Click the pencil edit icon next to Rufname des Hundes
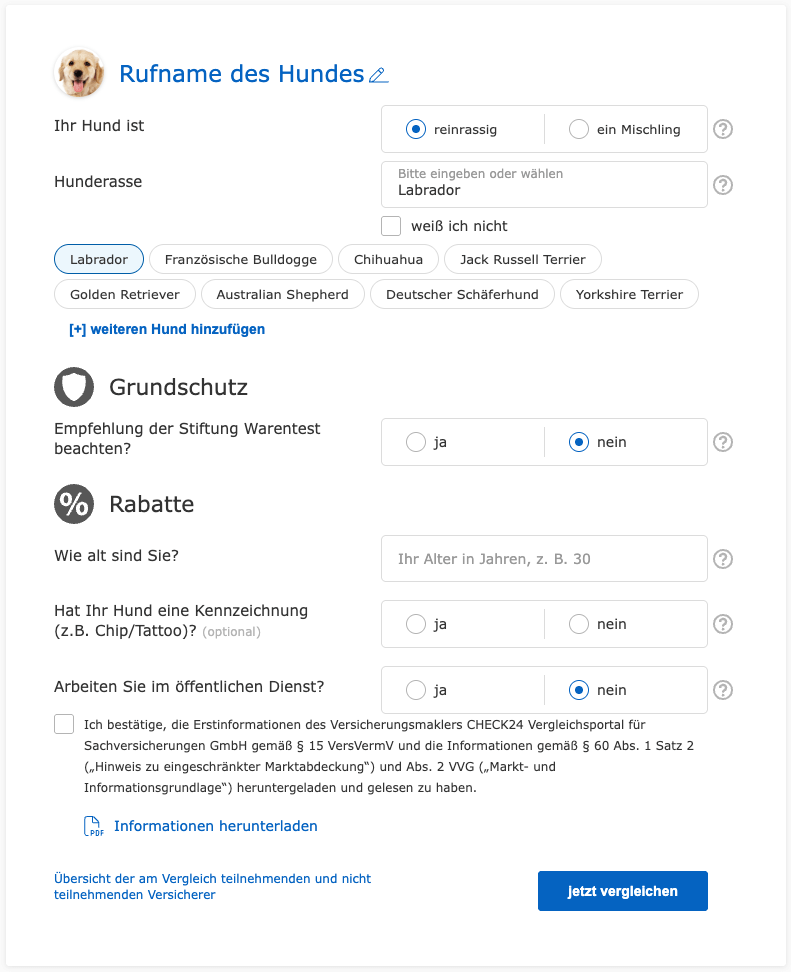Image resolution: width=791 pixels, height=972 pixels. (x=378, y=74)
